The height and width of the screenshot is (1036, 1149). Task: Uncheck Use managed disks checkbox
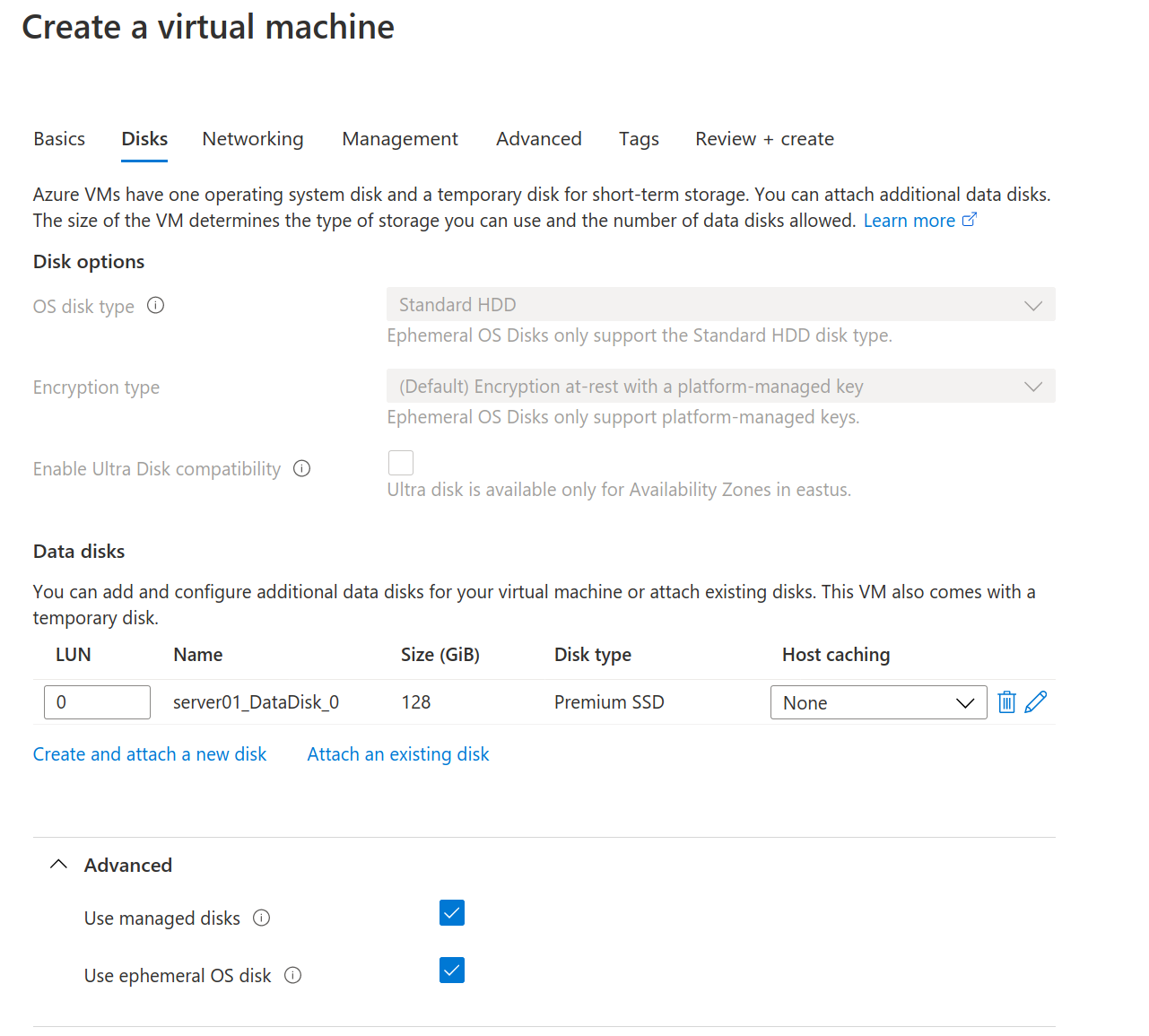click(452, 913)
